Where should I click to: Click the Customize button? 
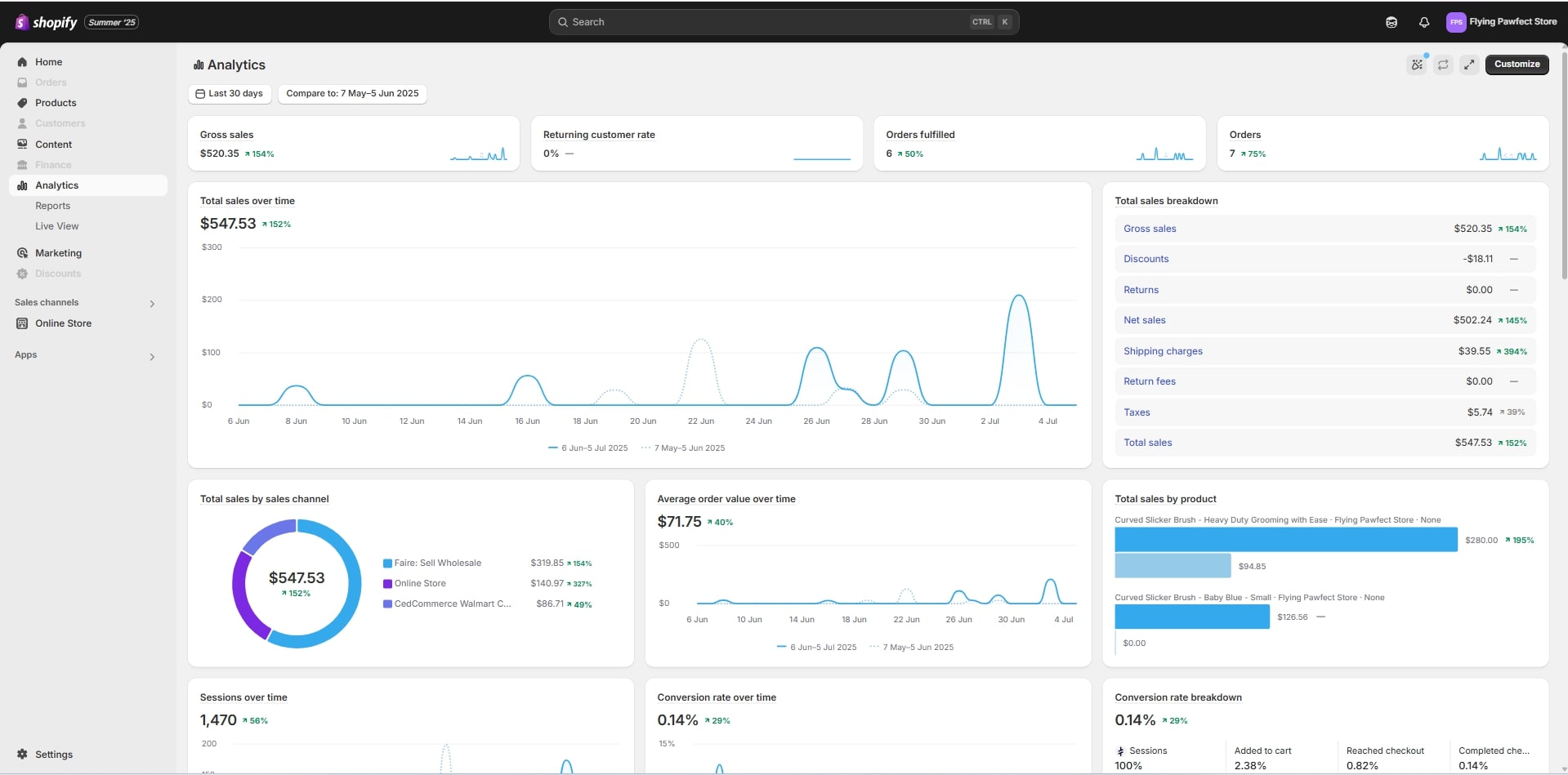tap(1517, 65)
